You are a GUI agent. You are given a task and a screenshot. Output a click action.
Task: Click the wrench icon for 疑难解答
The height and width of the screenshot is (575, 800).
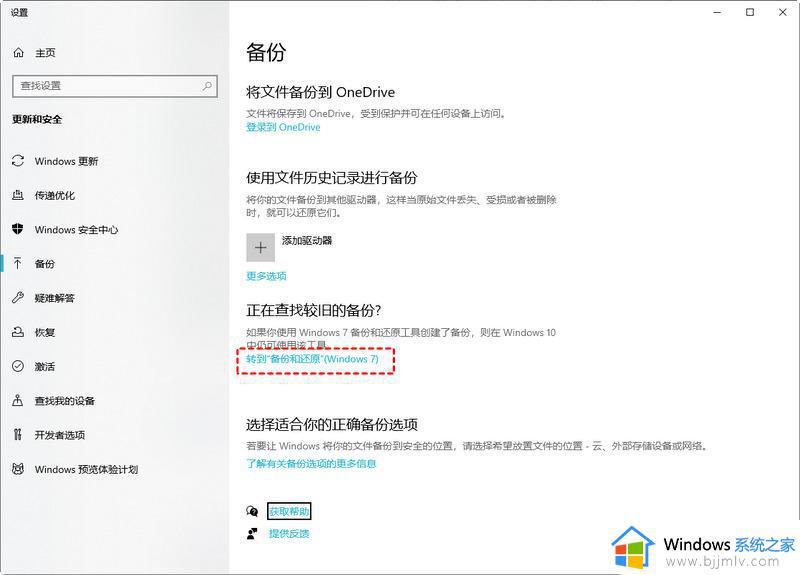tap(18, 297)
